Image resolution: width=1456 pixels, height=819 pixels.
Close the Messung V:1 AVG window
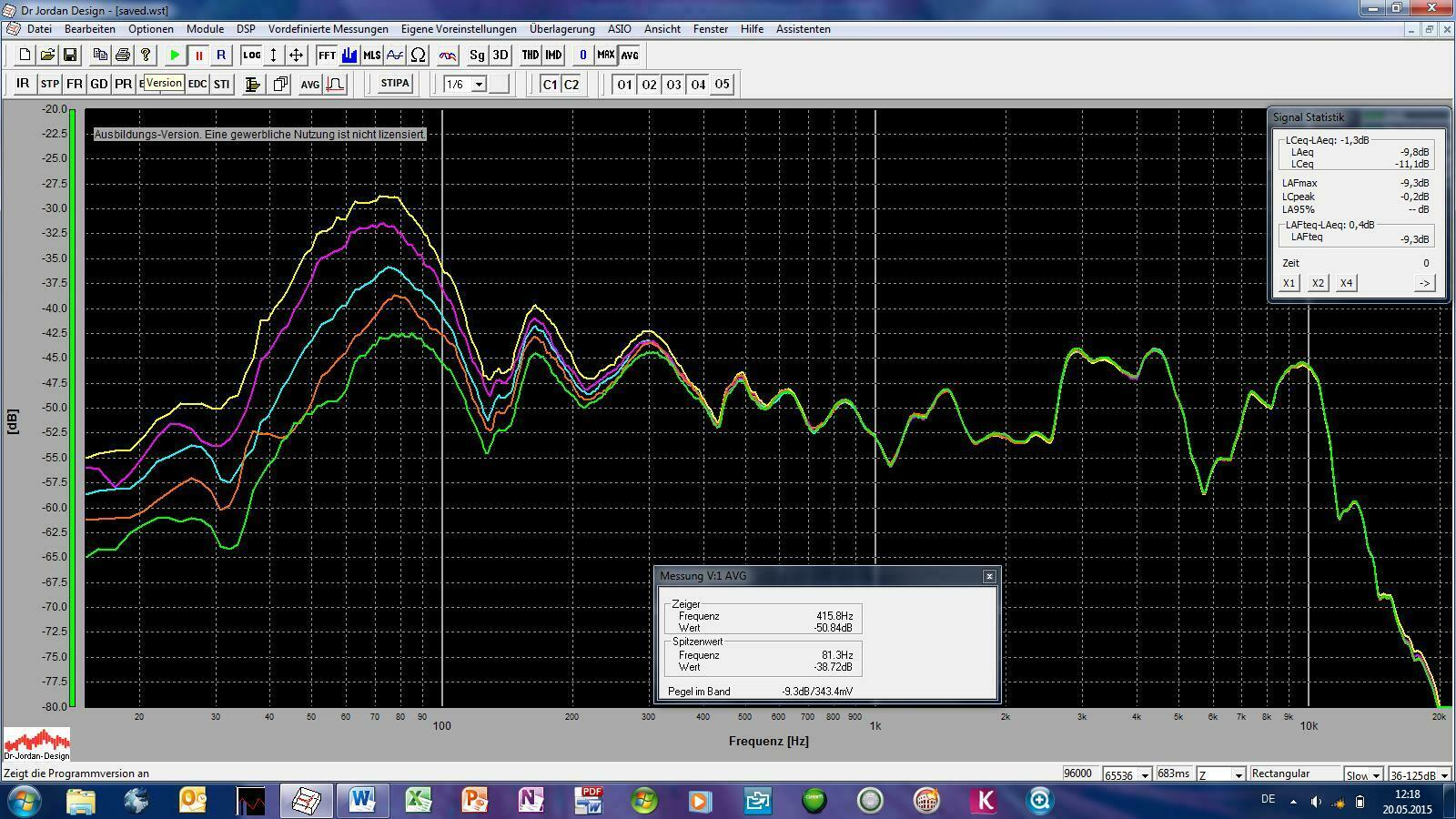pyautogui.click(x=989, y=576)
